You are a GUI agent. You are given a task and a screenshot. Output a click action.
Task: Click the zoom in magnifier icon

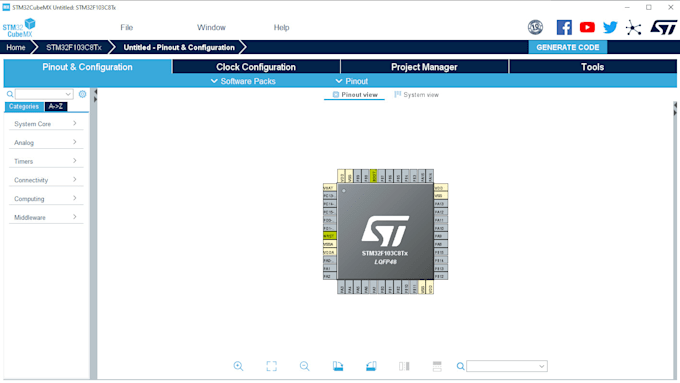[x=238, y=366]
